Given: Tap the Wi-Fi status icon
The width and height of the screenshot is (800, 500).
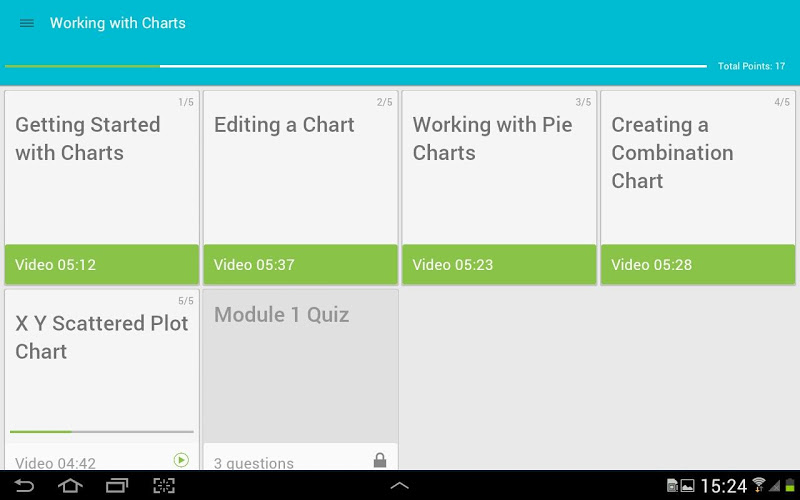Looking at the screenshot, I should click(759, 486).
